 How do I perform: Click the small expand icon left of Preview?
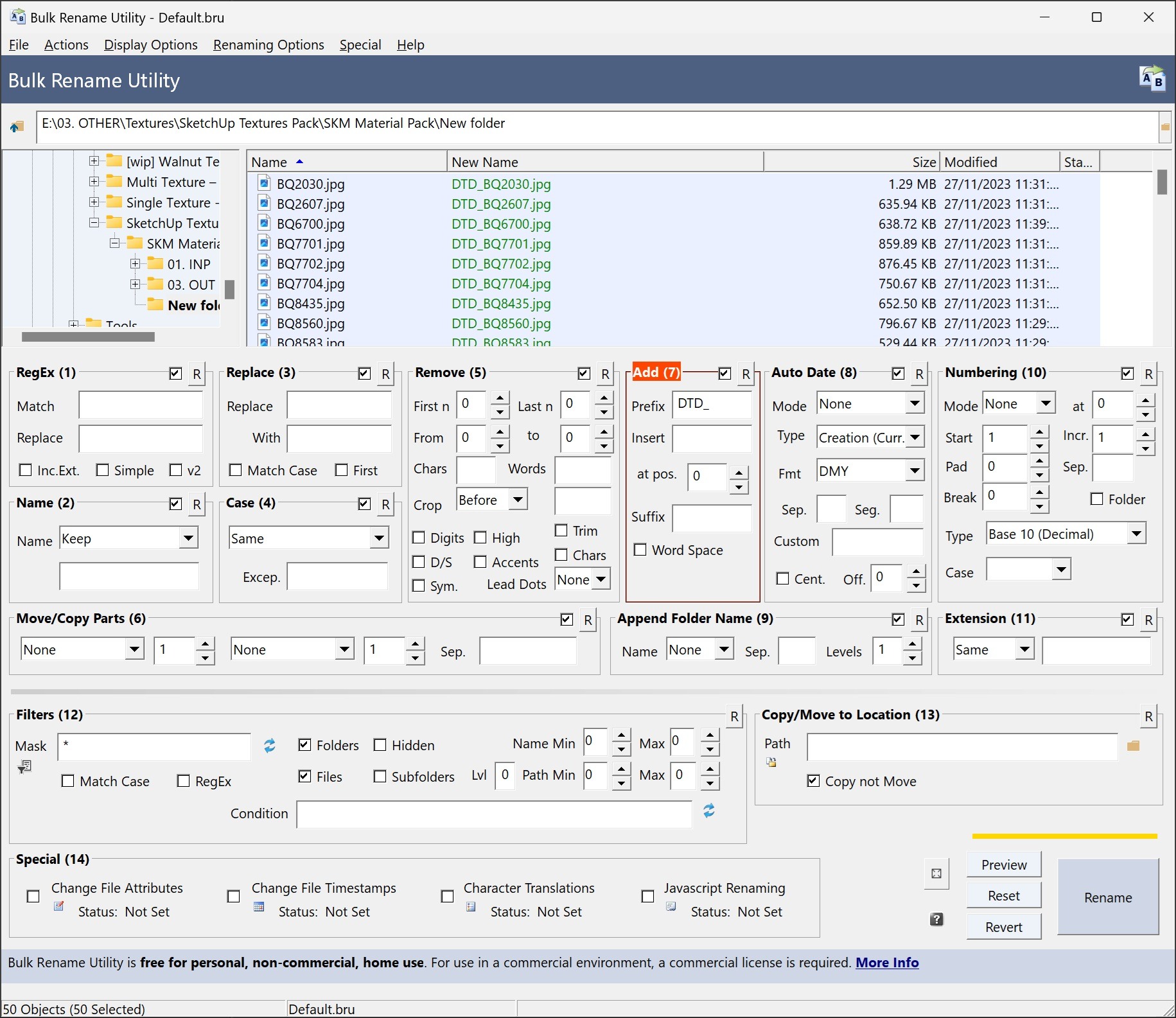click(936, 873)
